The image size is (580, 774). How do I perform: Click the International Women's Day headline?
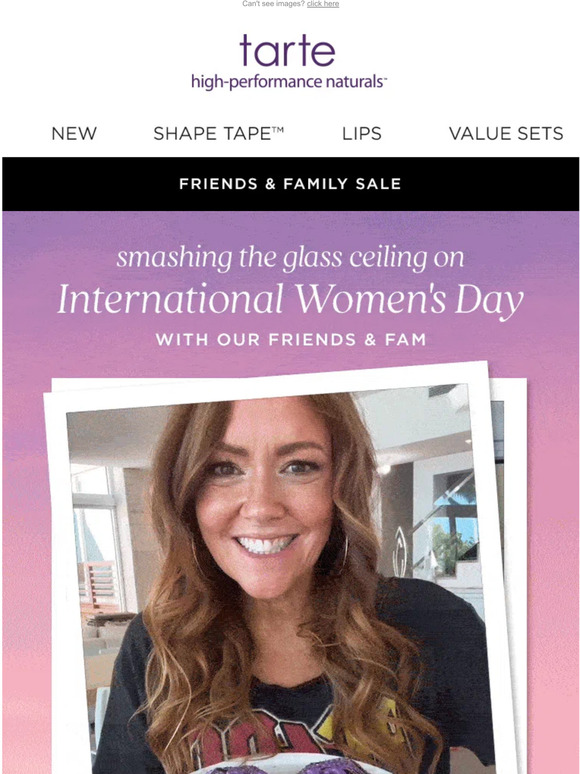coord(290,300)
